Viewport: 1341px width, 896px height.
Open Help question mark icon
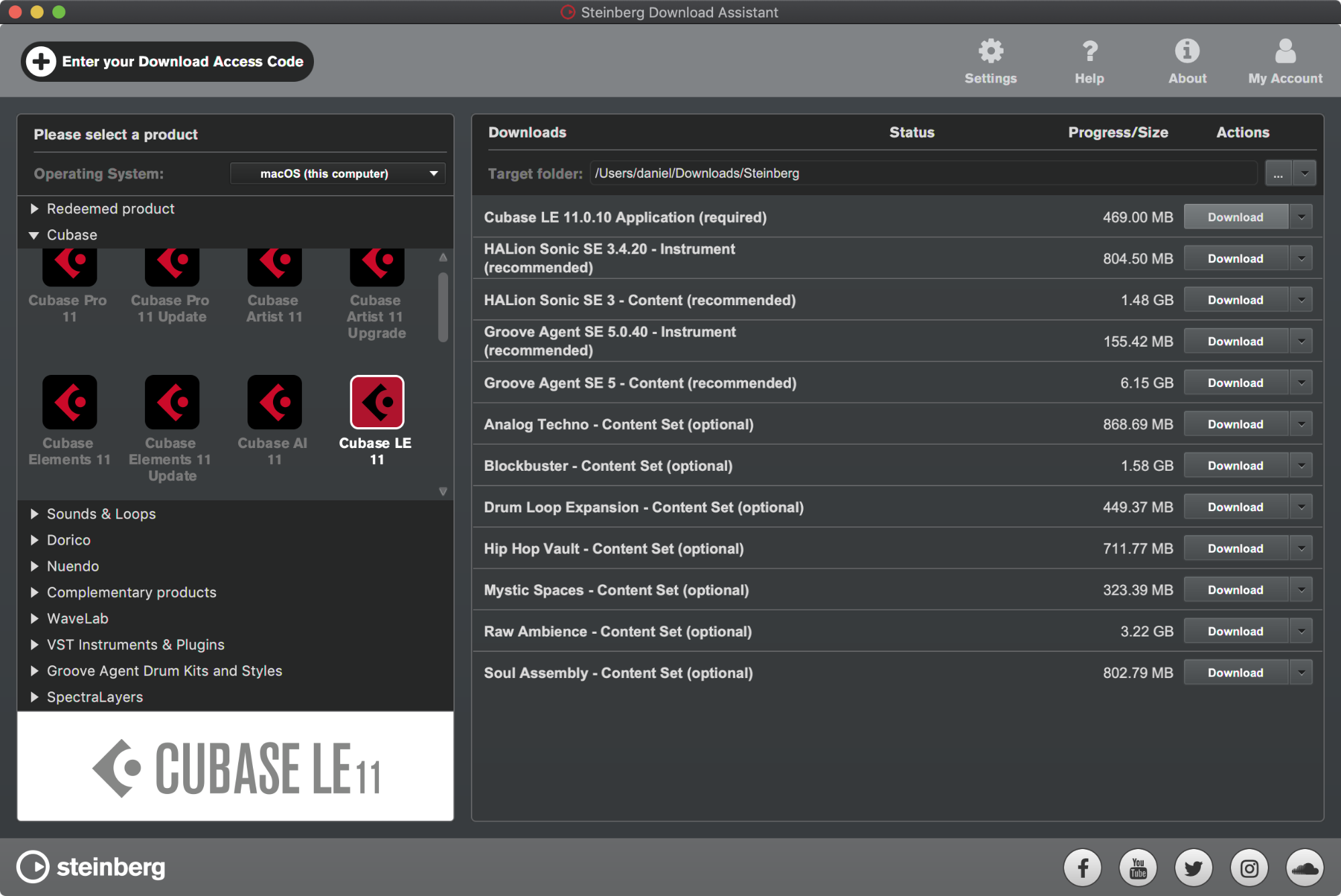pyautogui.click(x=1089, y=52)
